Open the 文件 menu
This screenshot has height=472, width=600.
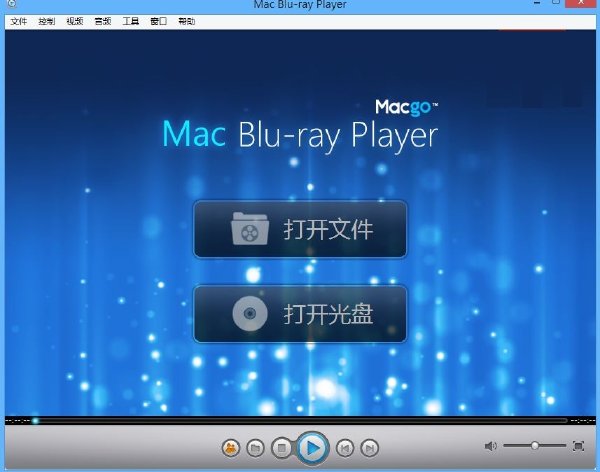click(18, 21)
